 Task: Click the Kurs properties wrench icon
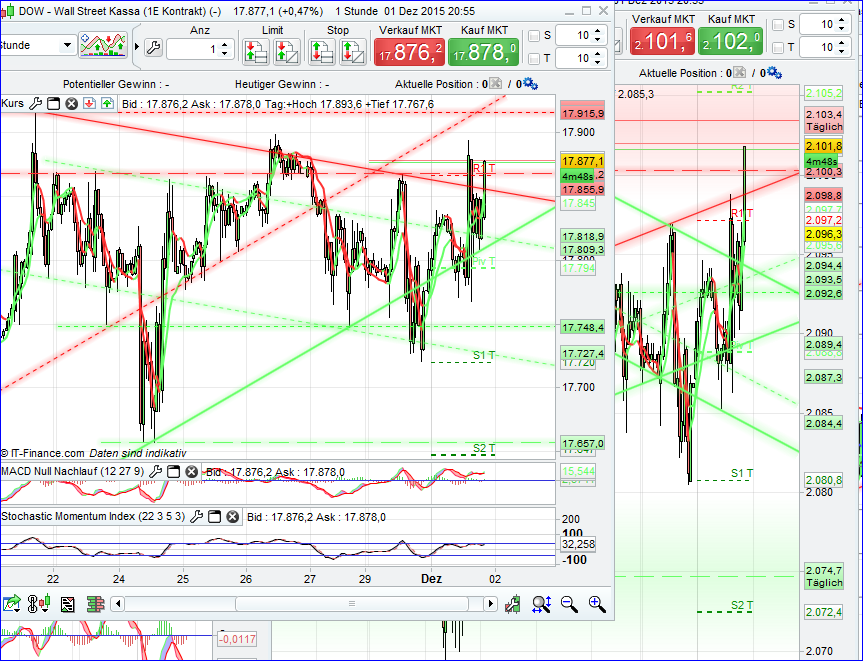[x=35, y=103]
